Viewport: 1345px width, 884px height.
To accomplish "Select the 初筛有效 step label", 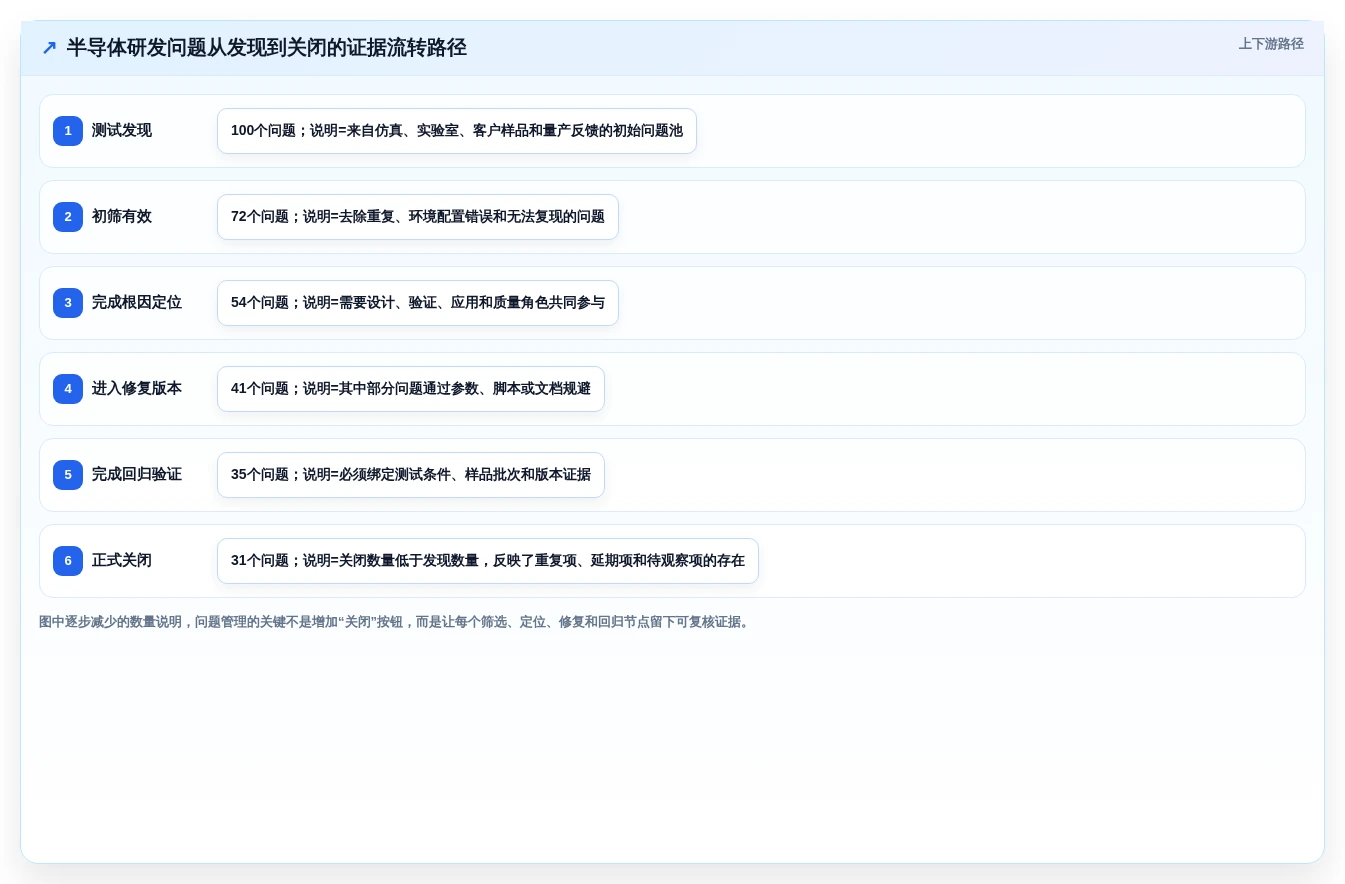I will coord(122,216).
